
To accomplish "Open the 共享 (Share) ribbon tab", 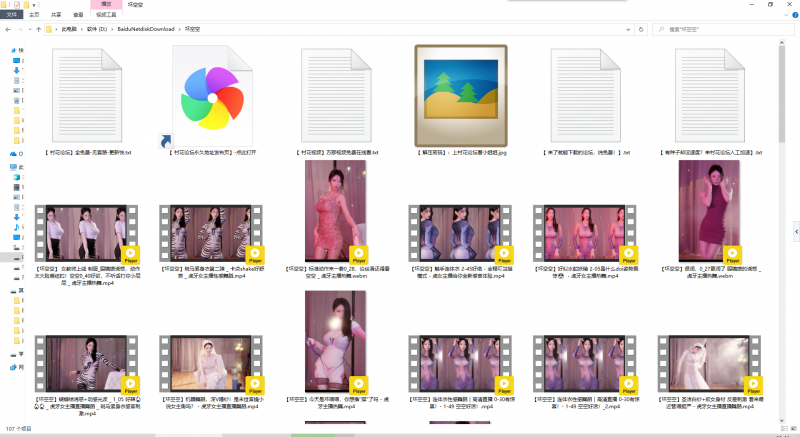I will pyautogui.click(x=55, y=16).
